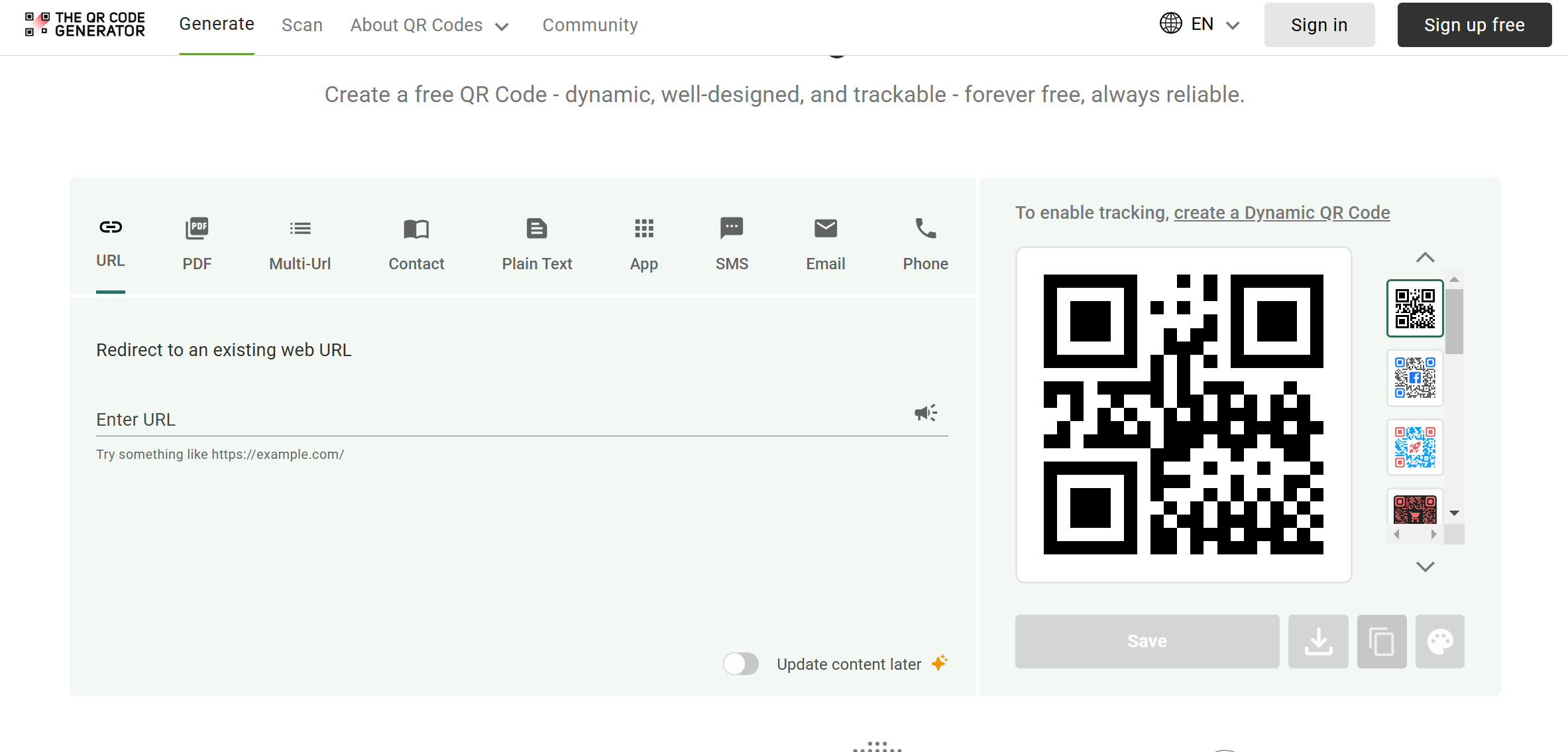Viewport: 1568px width, 752px height.
Task: Click the download QR code icon
Action: [x=1318, y=641]
